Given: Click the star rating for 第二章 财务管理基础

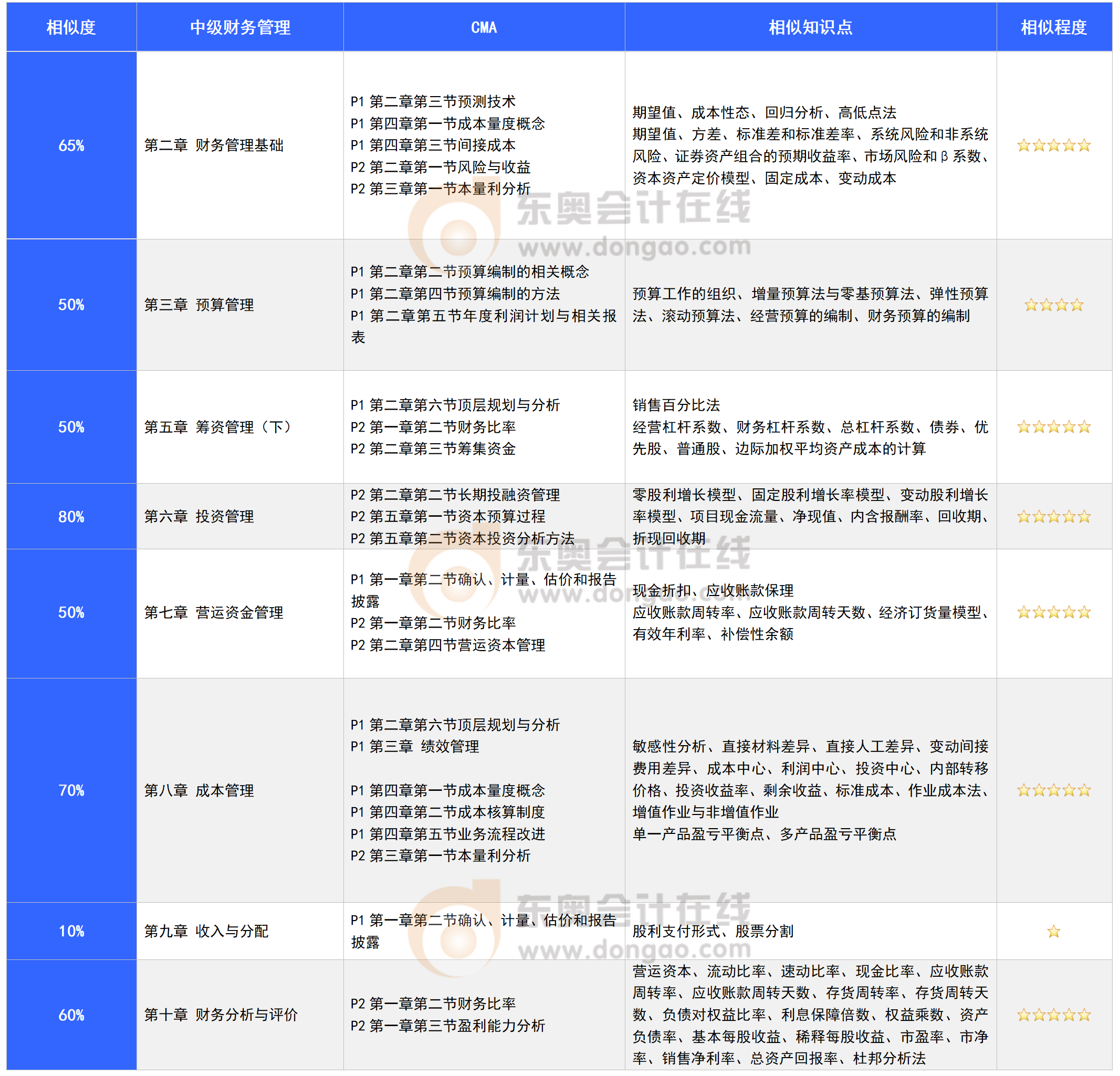Looking at the screenshot, I should point(1053,145).
